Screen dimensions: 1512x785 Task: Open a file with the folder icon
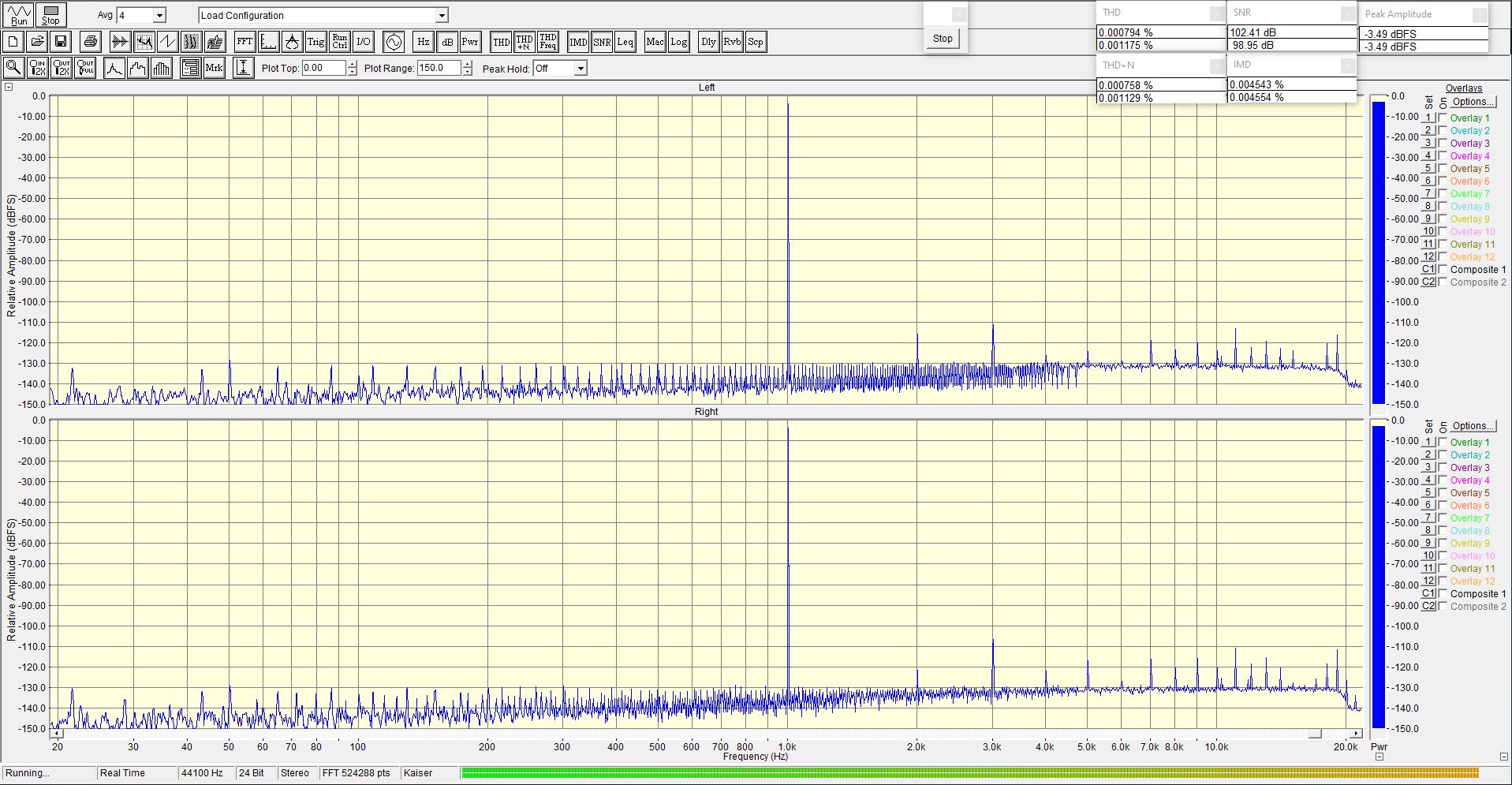tap(37, 42)
